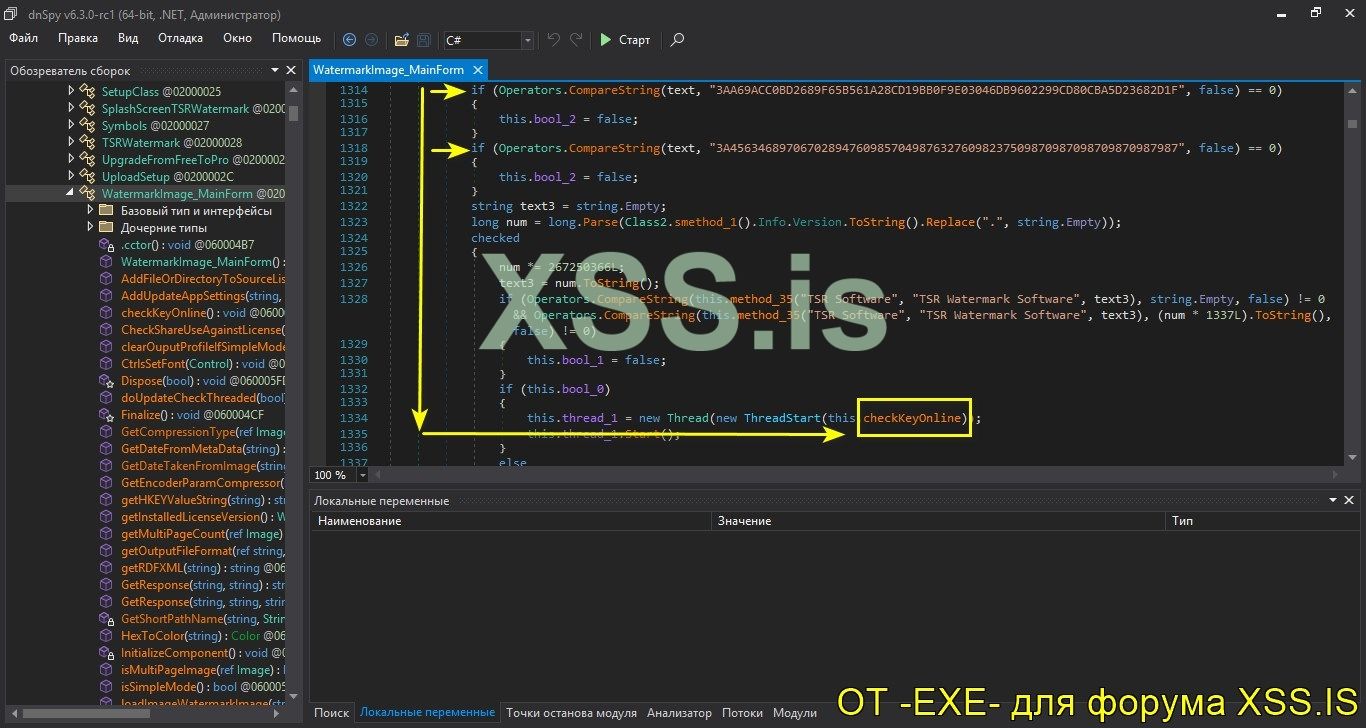This screenshot has height=728, width=1366.
Task: Switch to the Анализатор tab
Action: 679,713
